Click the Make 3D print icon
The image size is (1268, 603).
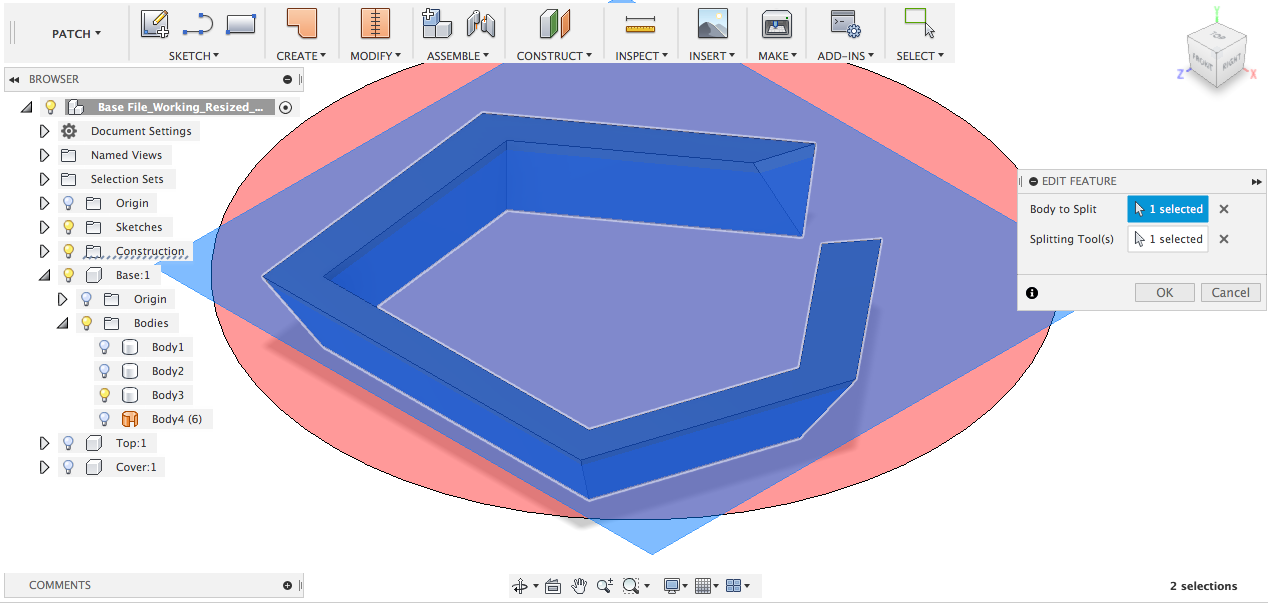777,24
